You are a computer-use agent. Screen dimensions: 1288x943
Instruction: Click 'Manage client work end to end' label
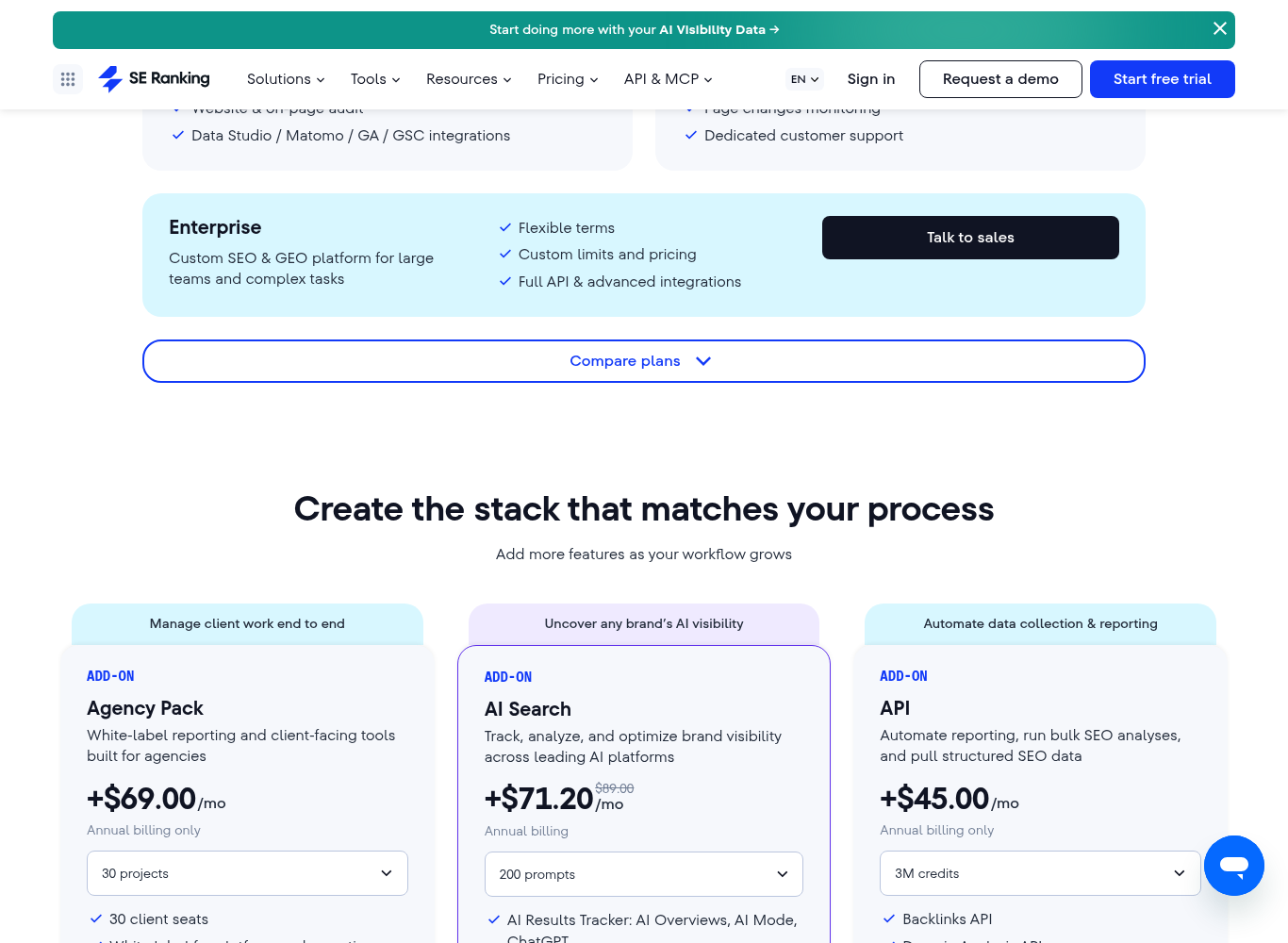pyautogui.click(x=247, y=623)
